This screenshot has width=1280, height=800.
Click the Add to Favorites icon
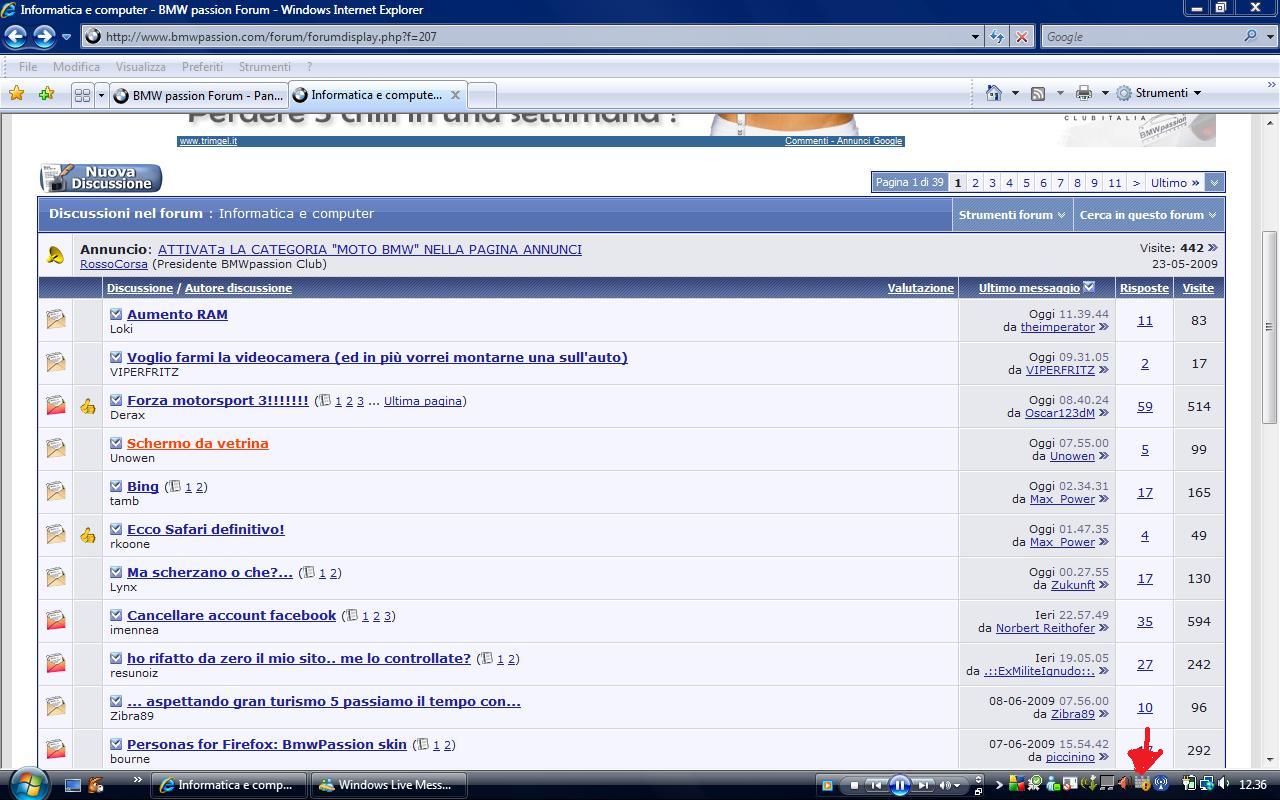(x=46, y=94)
